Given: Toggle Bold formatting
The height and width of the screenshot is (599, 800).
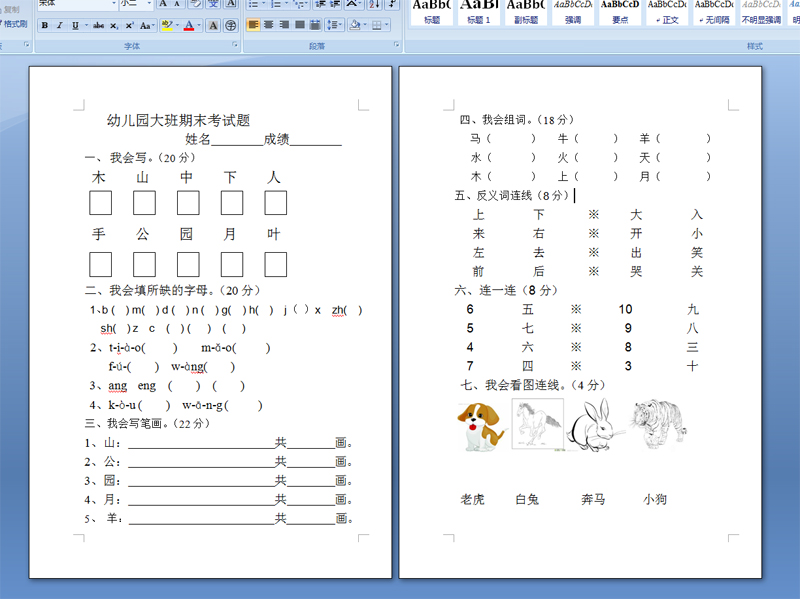Looking at the screenshot, I should [x=45, y=25].
